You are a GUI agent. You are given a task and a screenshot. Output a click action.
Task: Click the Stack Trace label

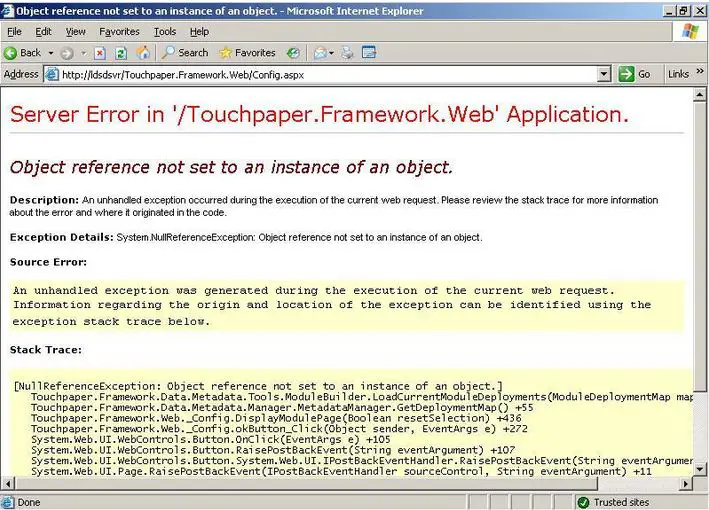pos(46,350)
